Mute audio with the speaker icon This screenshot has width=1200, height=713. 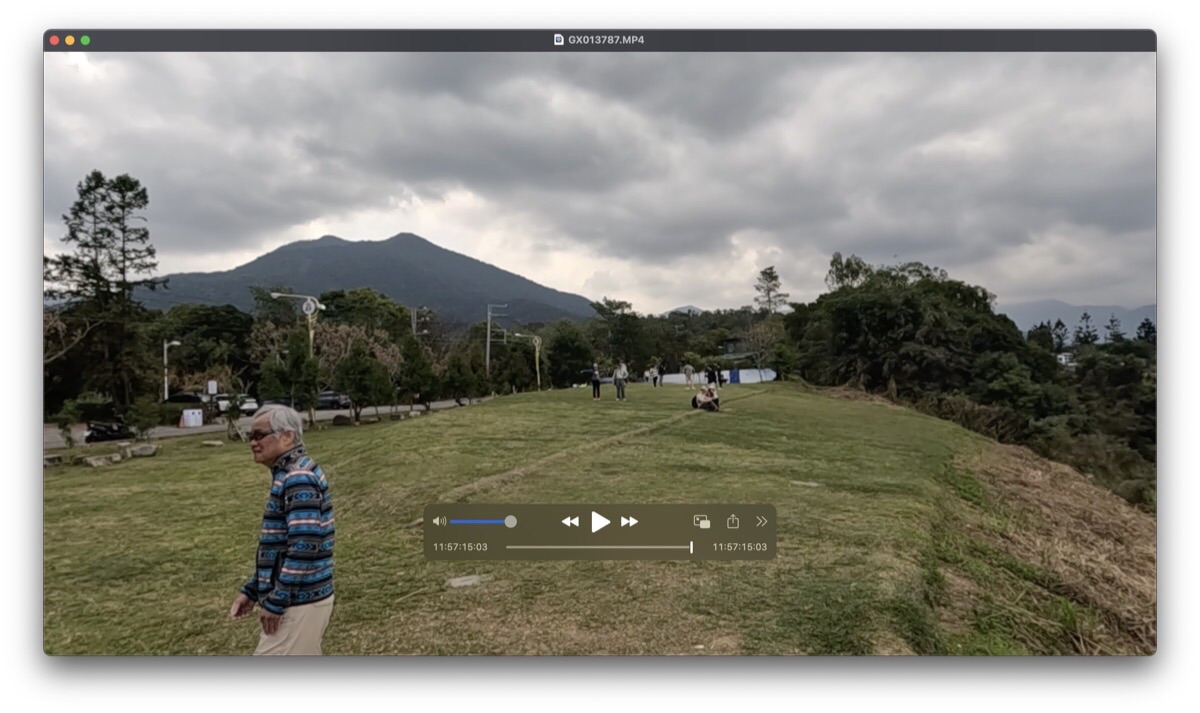coord(439,521)
